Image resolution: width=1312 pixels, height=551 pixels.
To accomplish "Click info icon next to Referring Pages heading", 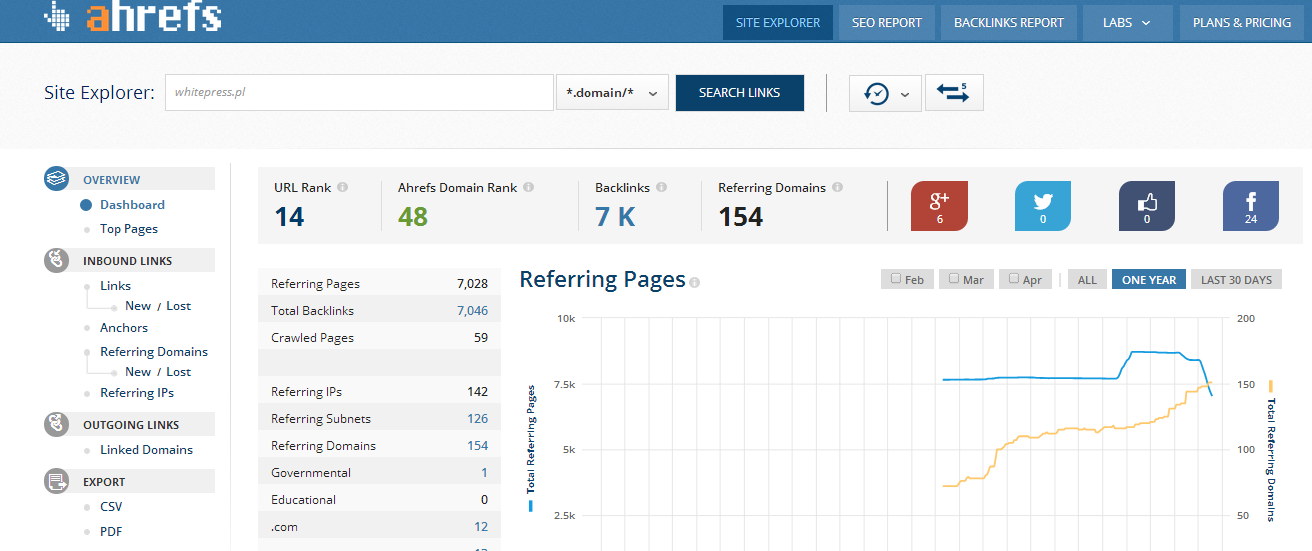I will pos(695,282).
